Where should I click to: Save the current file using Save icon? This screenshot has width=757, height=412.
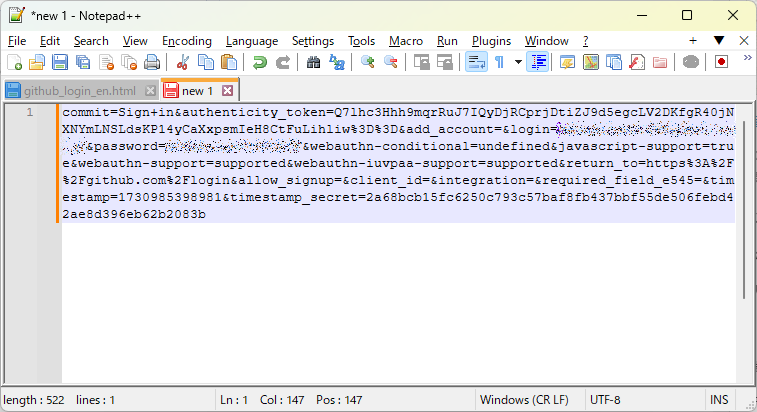[x=60, y=62]
